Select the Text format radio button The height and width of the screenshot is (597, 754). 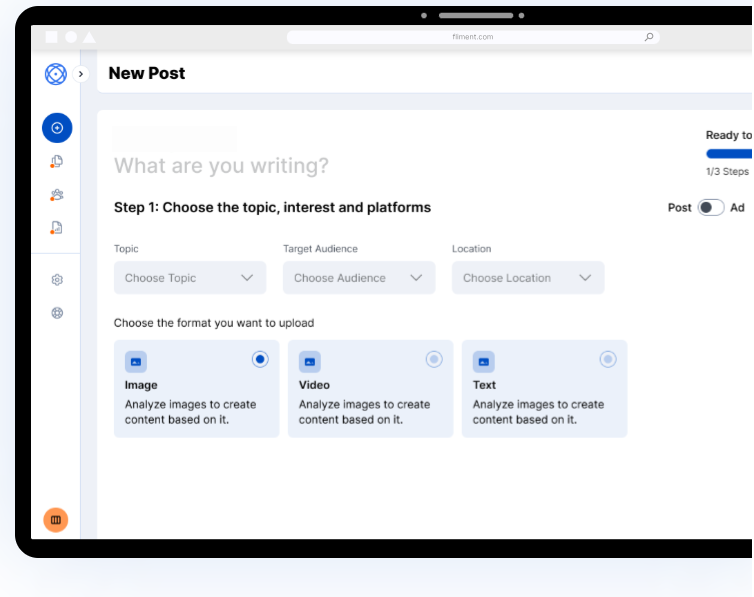(608, 359)
